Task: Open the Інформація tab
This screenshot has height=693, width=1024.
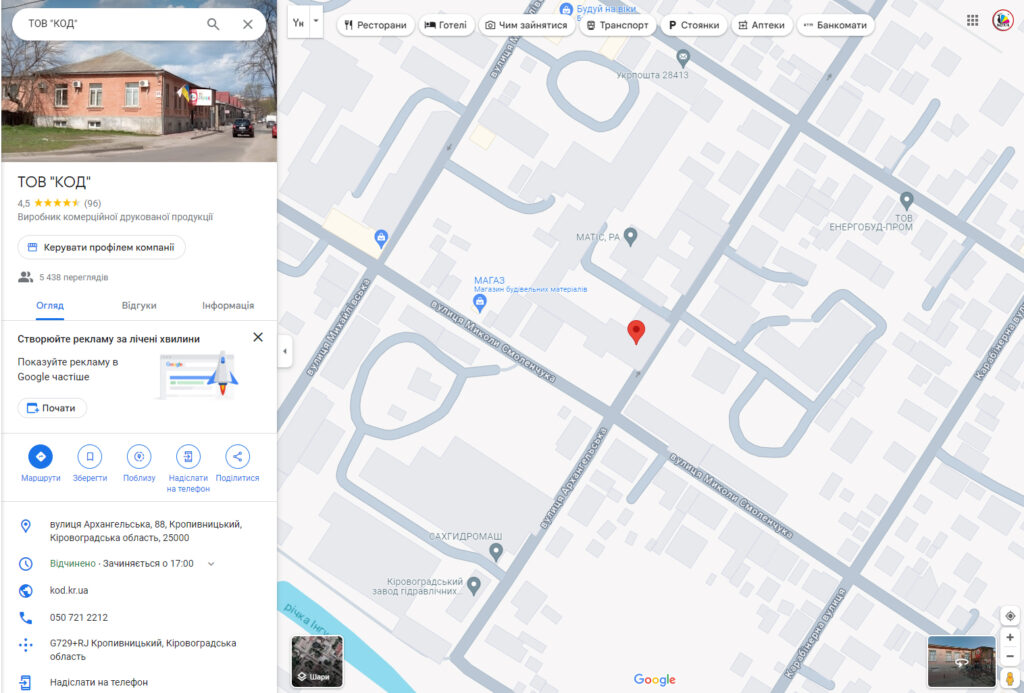Action: 228,305
